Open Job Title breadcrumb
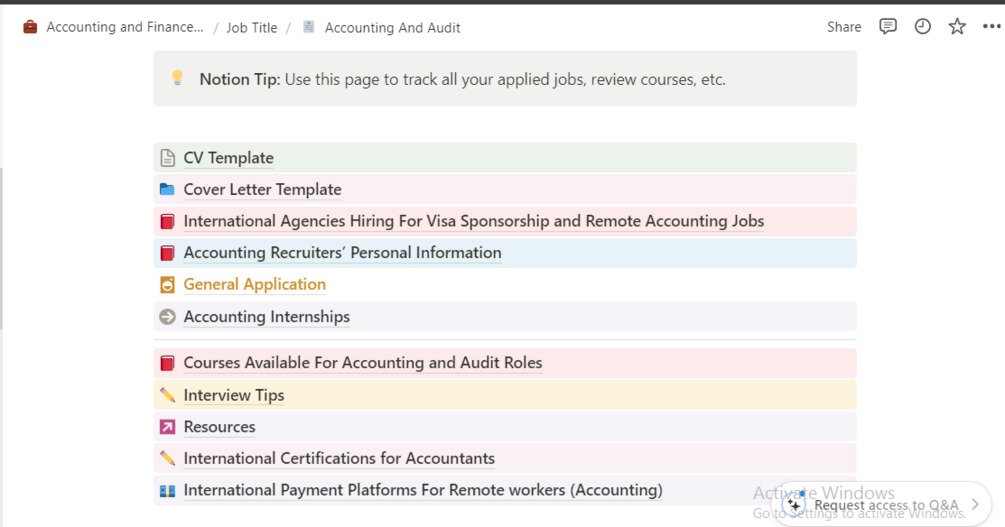The width and height of the screenshot is (1005, 527). coord(252,28)
